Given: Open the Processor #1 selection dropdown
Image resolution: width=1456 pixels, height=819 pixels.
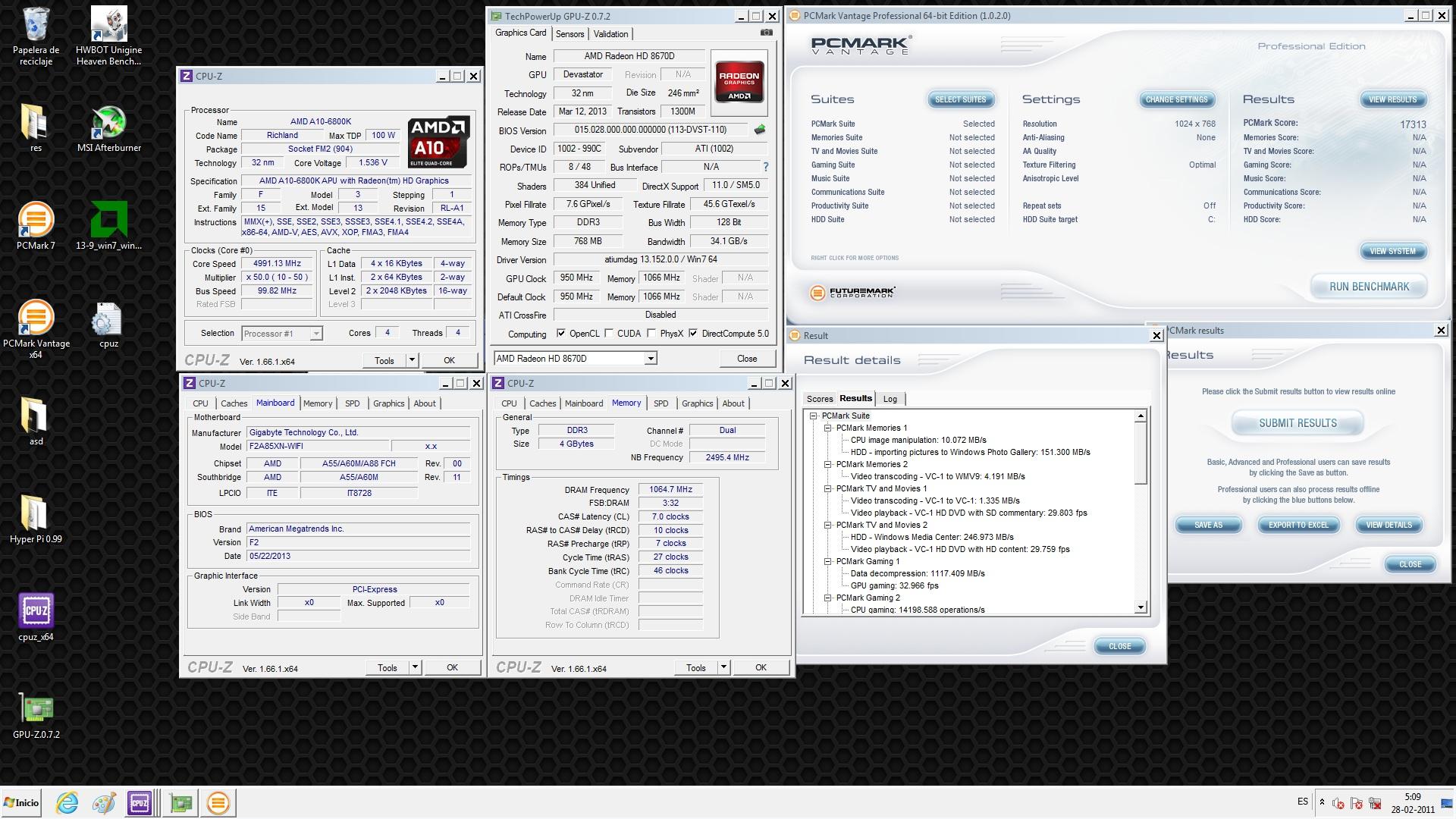Looking at the screenshot, I should tap(281, 334).
